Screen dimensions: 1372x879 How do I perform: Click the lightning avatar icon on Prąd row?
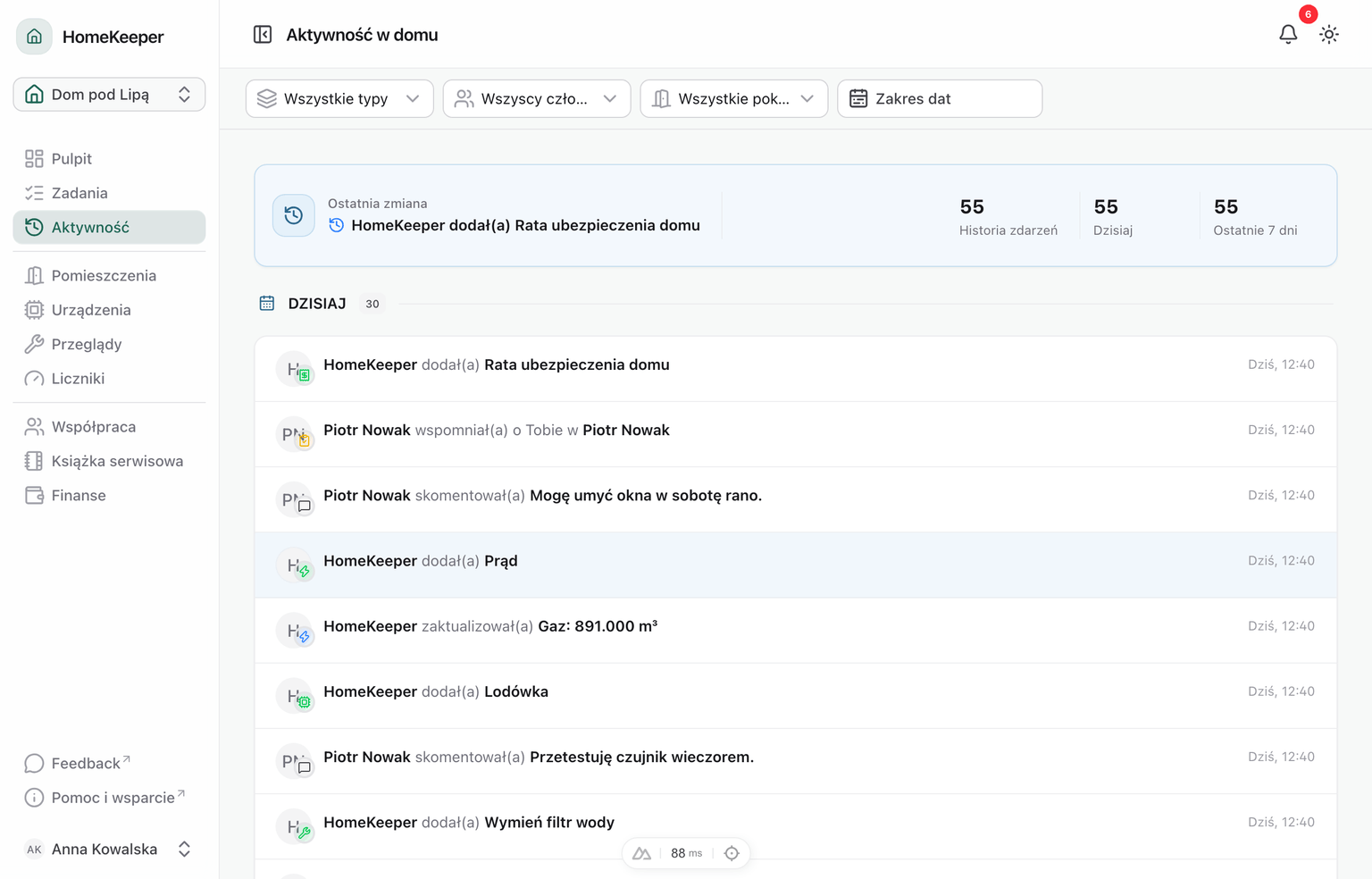tap(294, 565)
